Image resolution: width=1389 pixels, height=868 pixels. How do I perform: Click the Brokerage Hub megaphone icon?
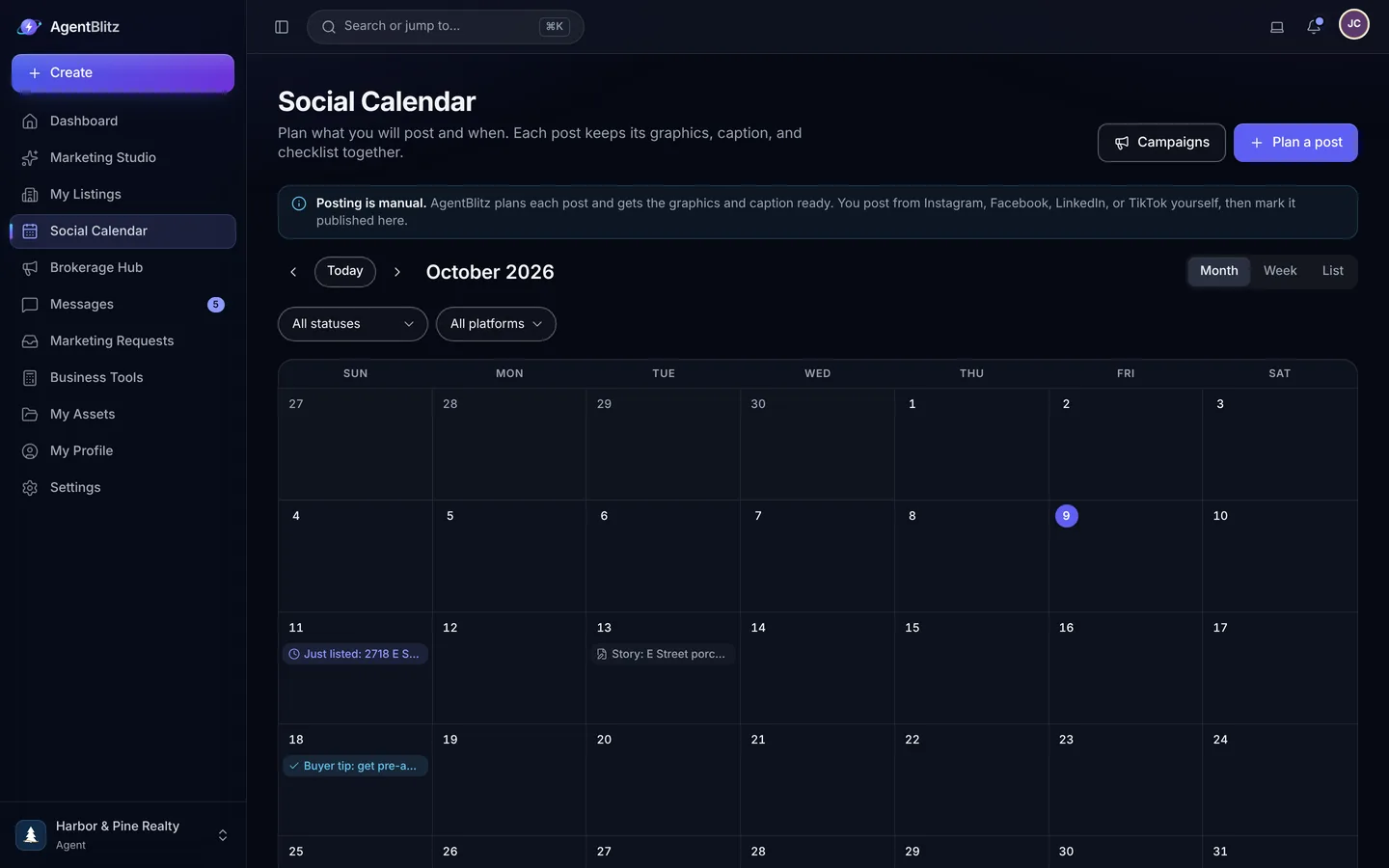coord(30,268)
